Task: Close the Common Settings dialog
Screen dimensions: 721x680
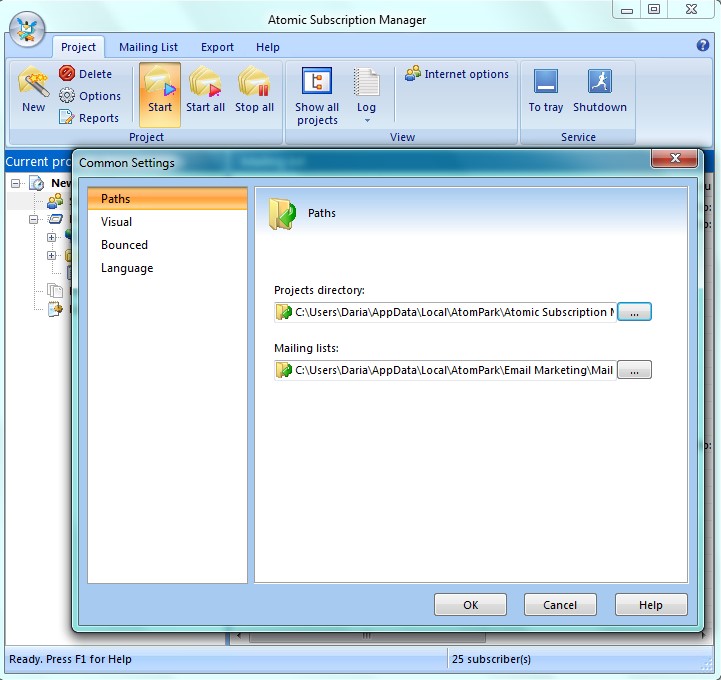Action: tap(675, 158)
